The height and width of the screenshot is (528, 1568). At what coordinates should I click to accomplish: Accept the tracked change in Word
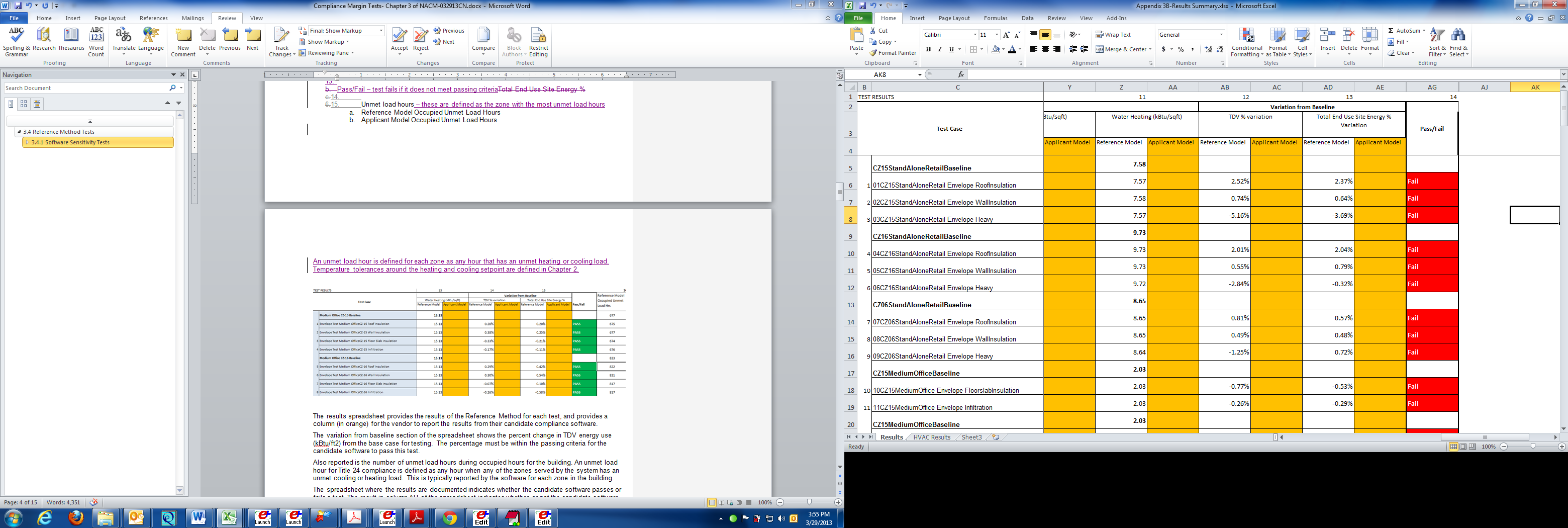click(400, 40)
